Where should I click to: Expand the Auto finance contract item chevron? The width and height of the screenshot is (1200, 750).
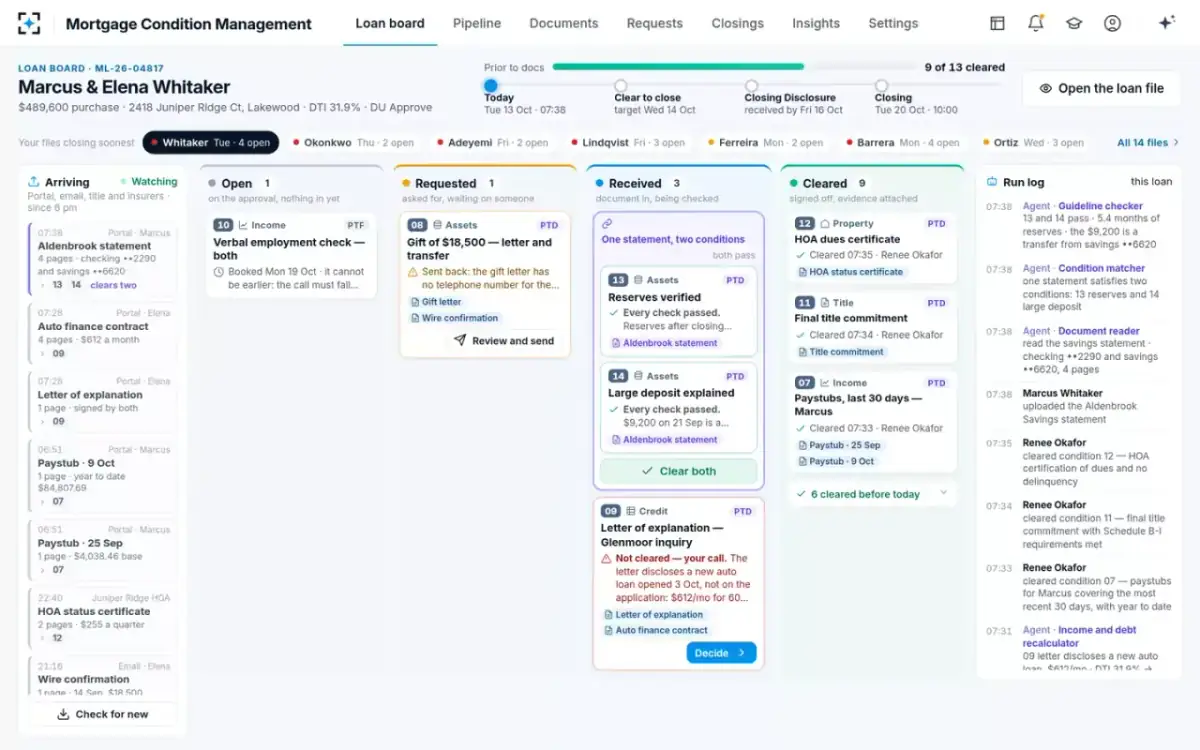43,354
